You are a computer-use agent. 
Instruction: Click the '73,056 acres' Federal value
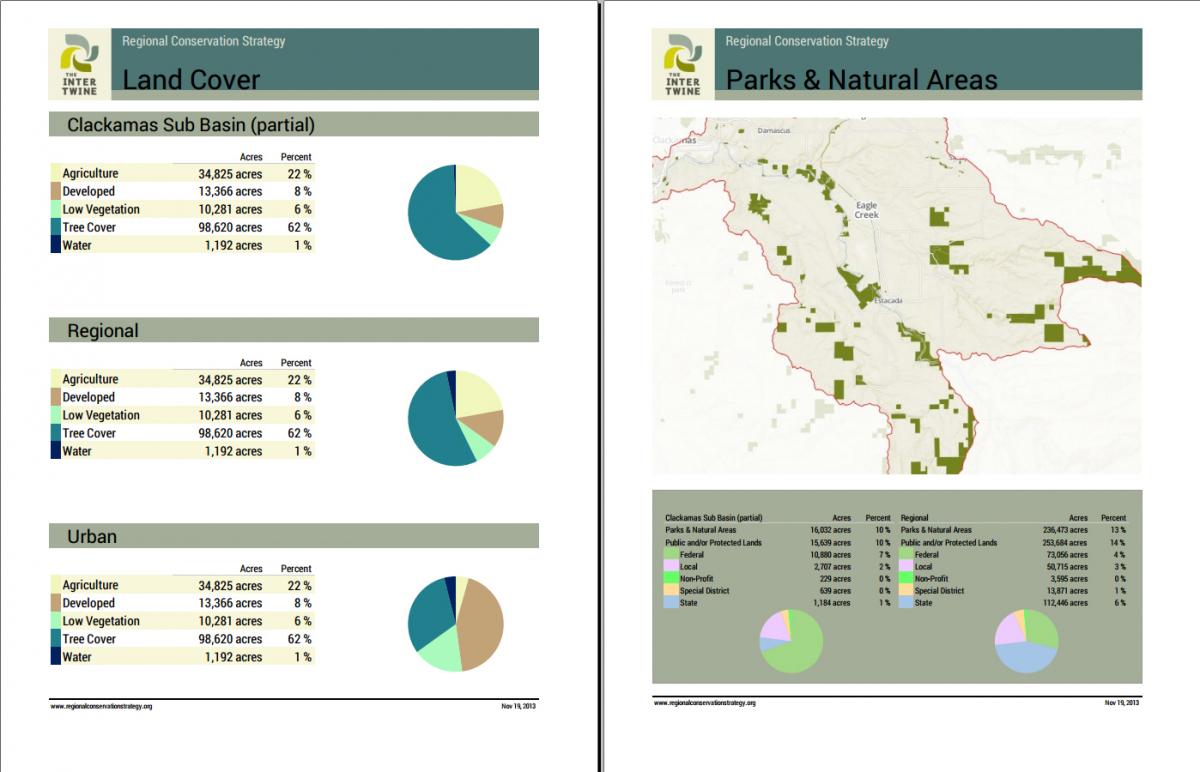click(1066, 554)
